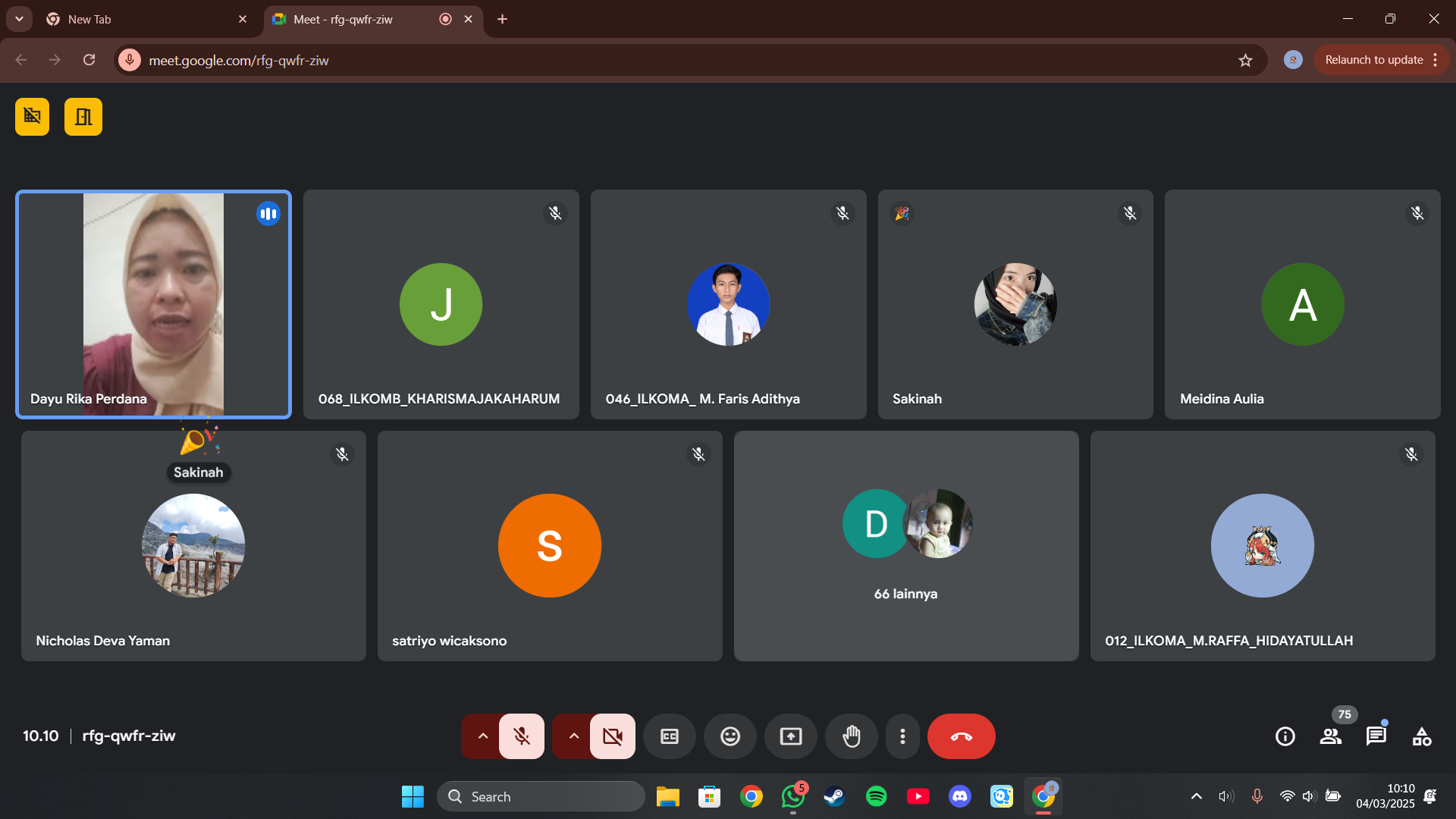Open meeting details info icon

pyautogui.click(x=1285, y=736)
